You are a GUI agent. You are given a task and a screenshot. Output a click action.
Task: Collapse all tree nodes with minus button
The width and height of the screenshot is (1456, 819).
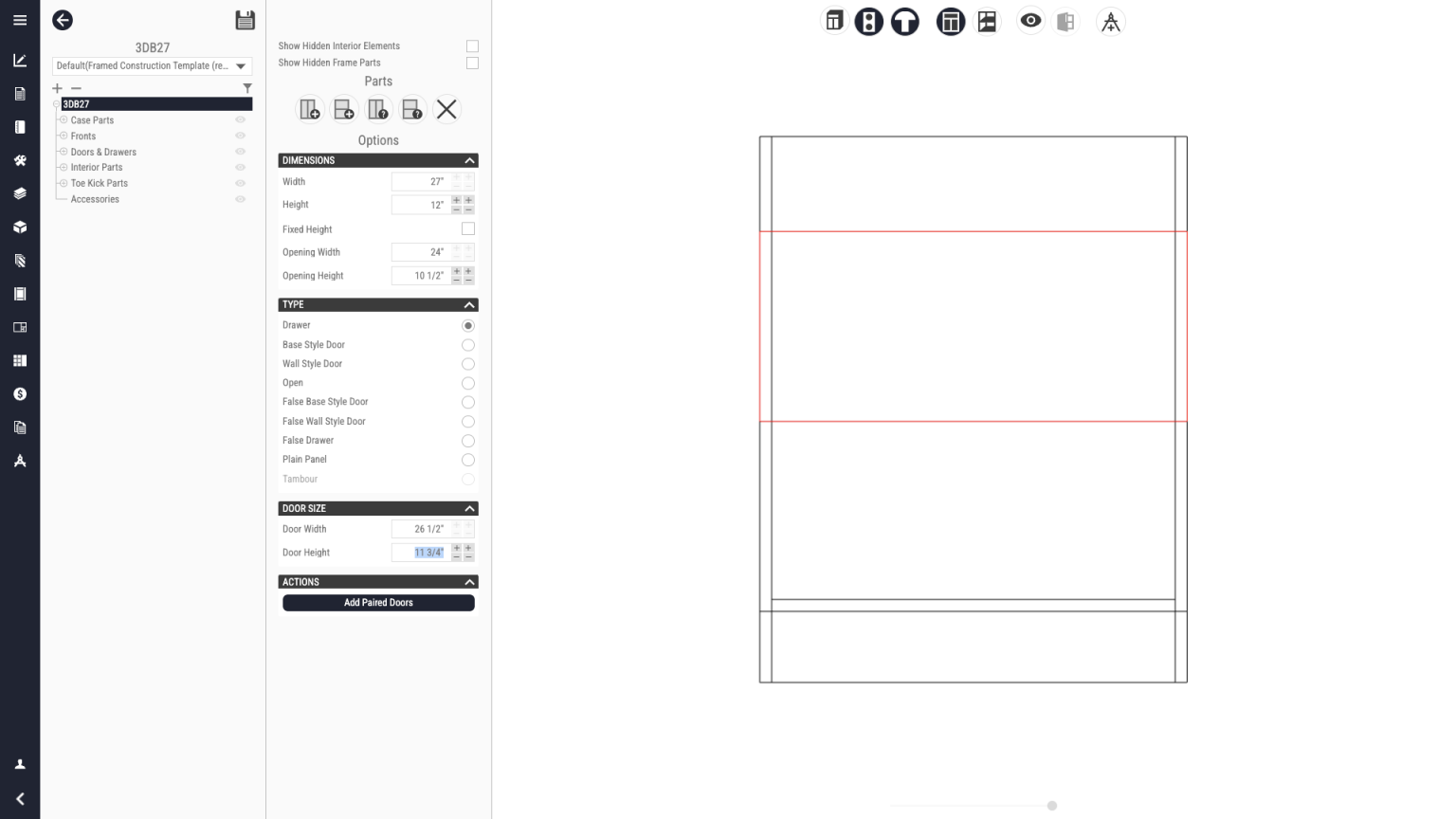tap(77, 88)
